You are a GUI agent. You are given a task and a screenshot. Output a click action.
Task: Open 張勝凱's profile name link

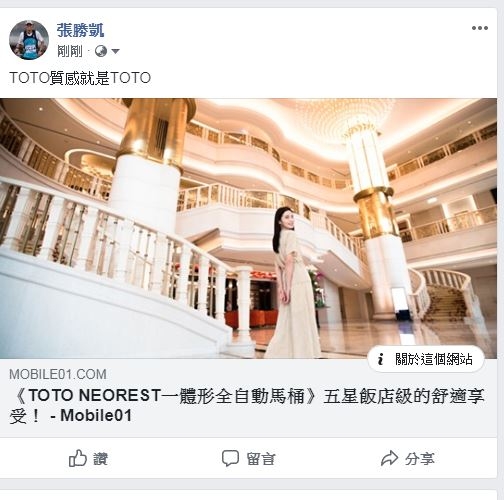click(x=80, y=31)
